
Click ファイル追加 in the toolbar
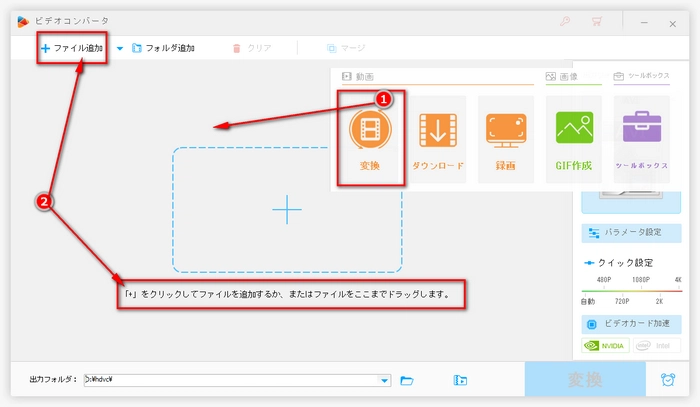pyautogui.click(x=73, y=48)
